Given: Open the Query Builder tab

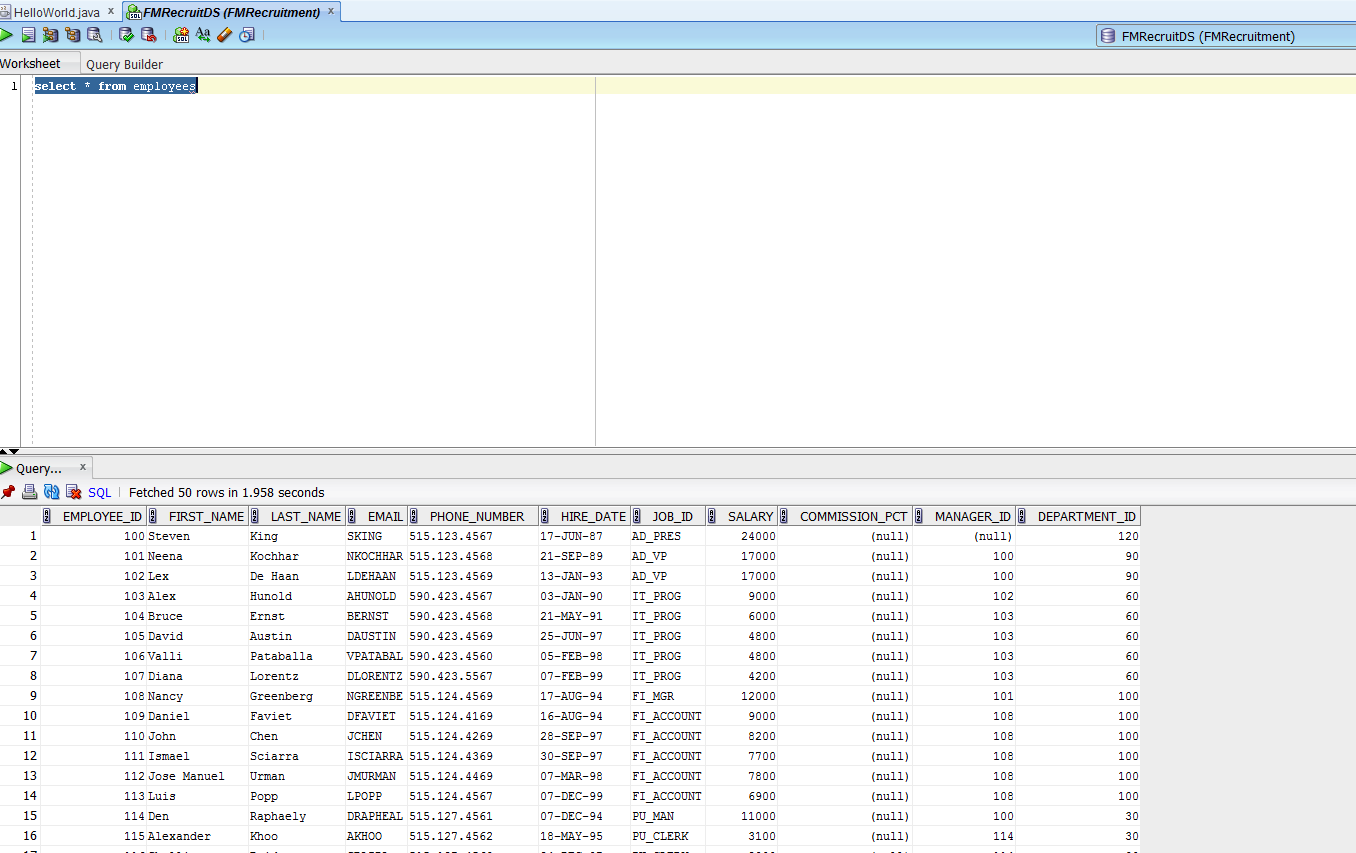Looking at the screenshot, I should (x=124, y=63).
